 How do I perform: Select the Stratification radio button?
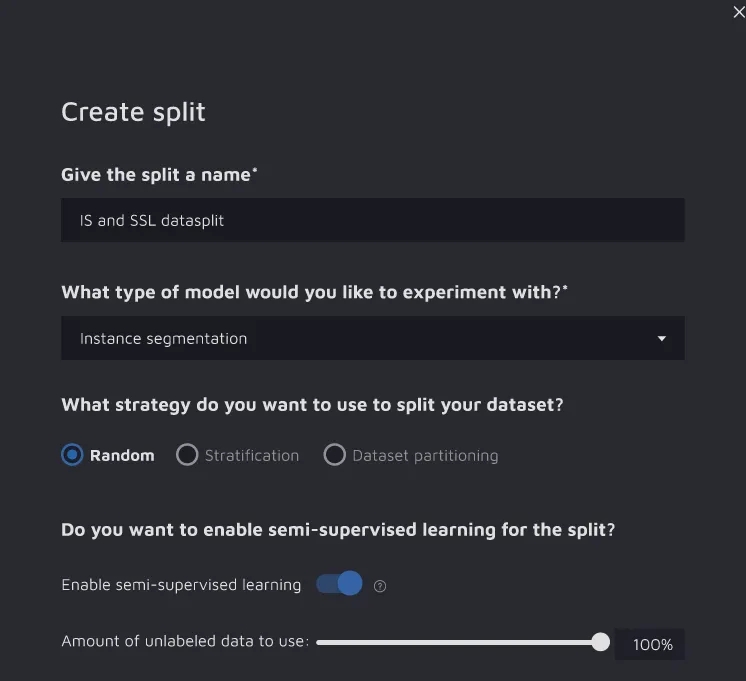187,455
